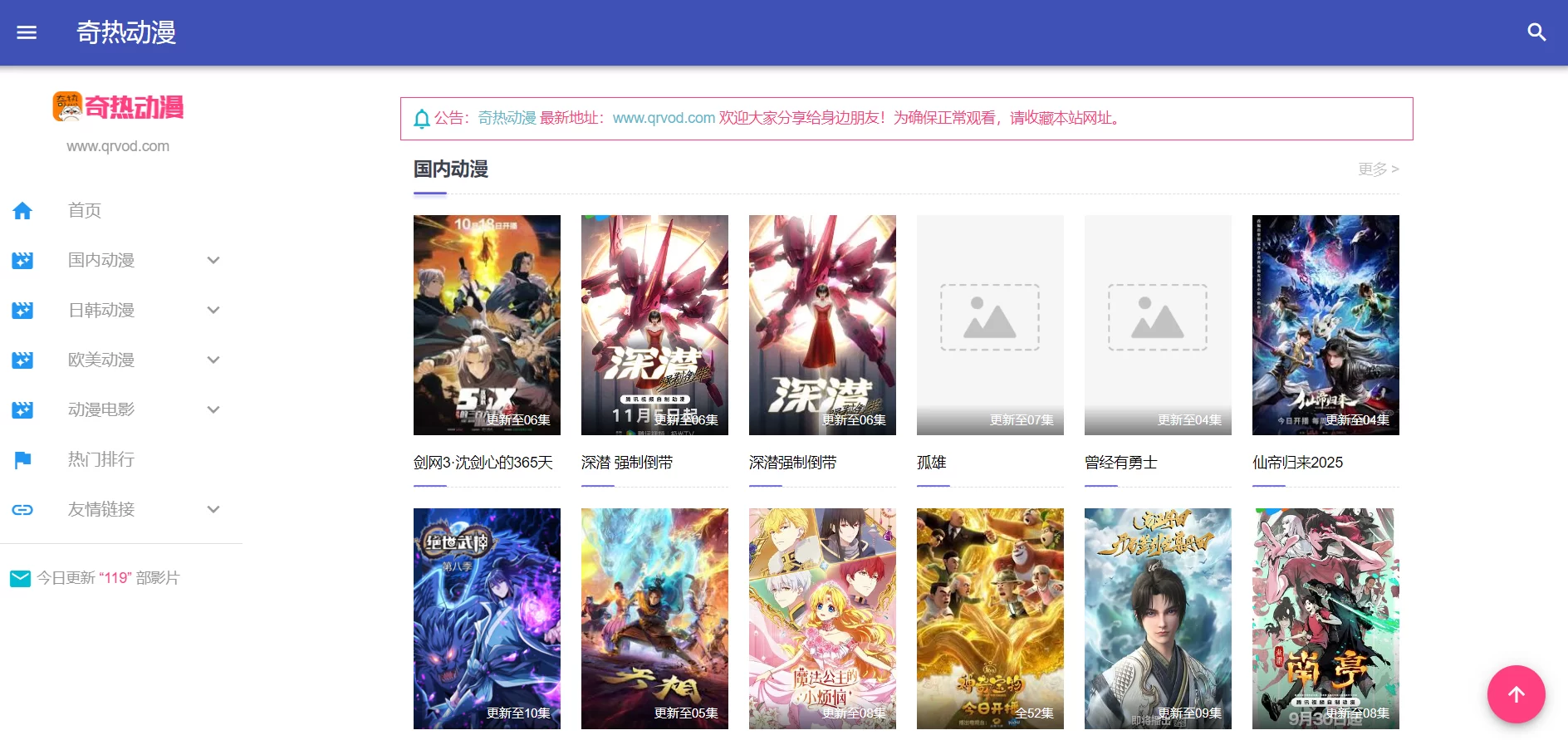1568x740 pixels.
Task: Open the 深潜 强制倒带 title link
Action: click(x=627, y=463)
